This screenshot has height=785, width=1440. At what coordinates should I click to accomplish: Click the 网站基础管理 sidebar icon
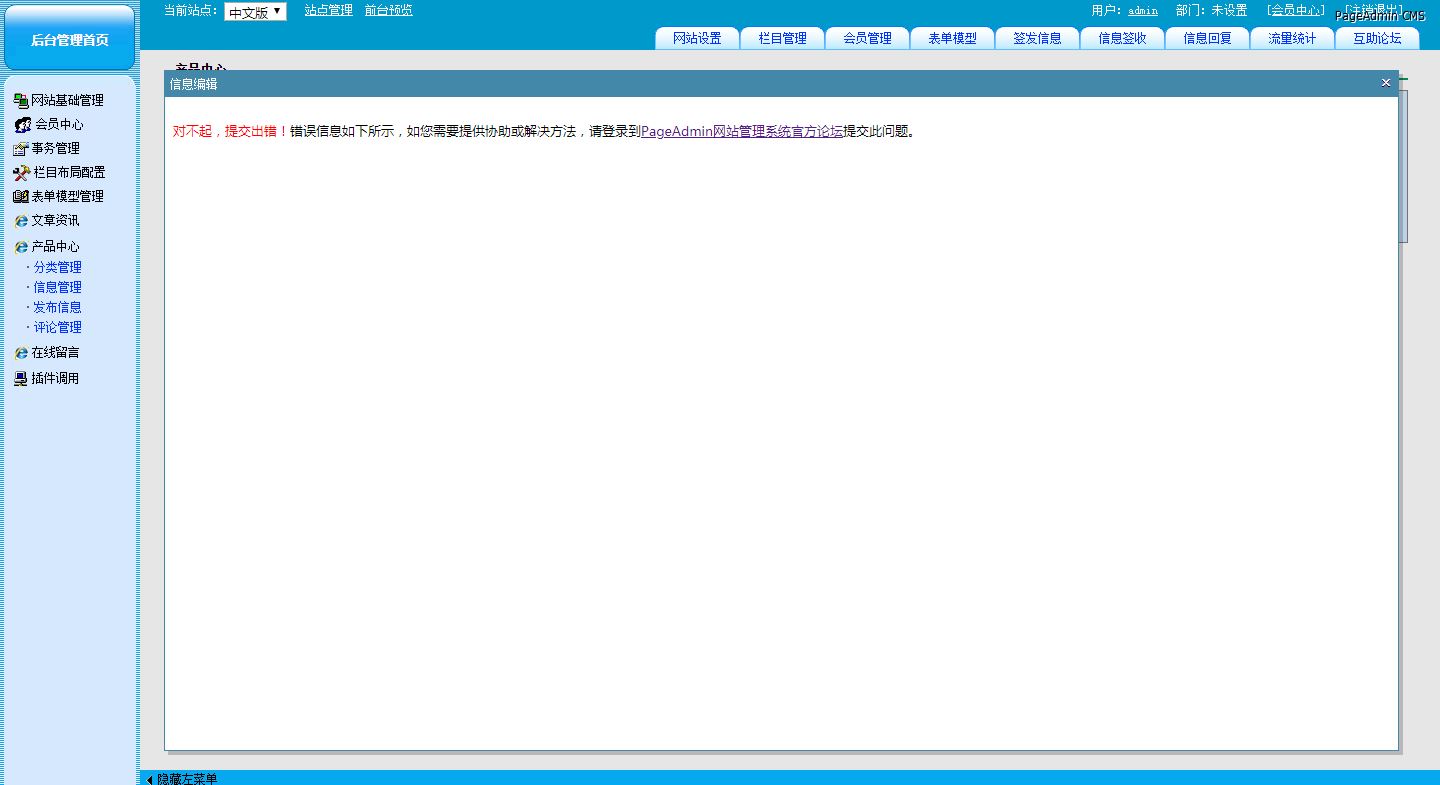coord(21,100)
